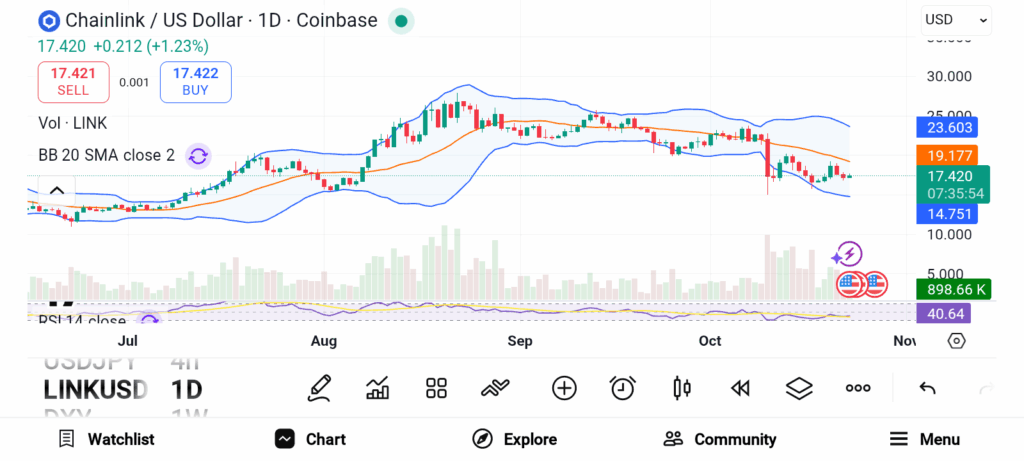The width and height of the screenshot is (1024, 461).
Task: Open the layers object tree icon
Action: coord(799,388)
